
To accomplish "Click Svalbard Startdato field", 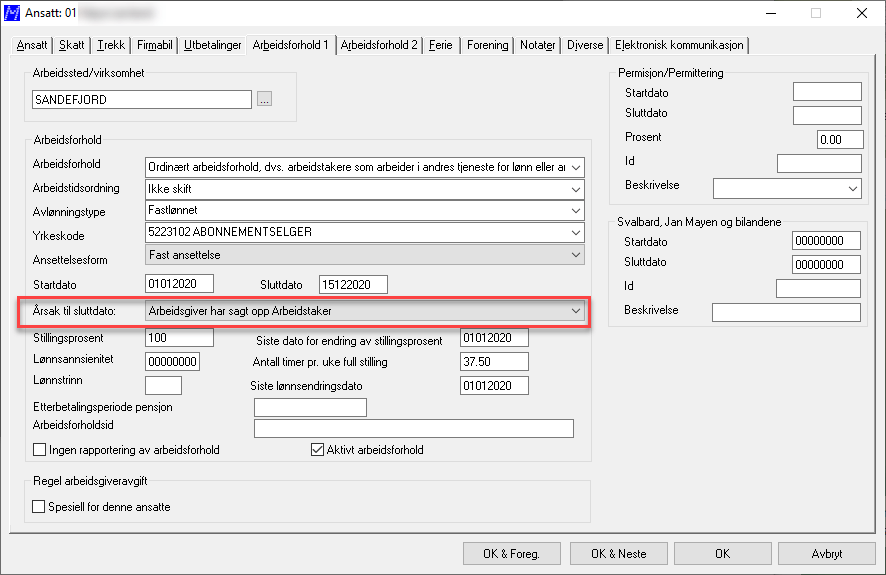I will click(x=826, y=241).
